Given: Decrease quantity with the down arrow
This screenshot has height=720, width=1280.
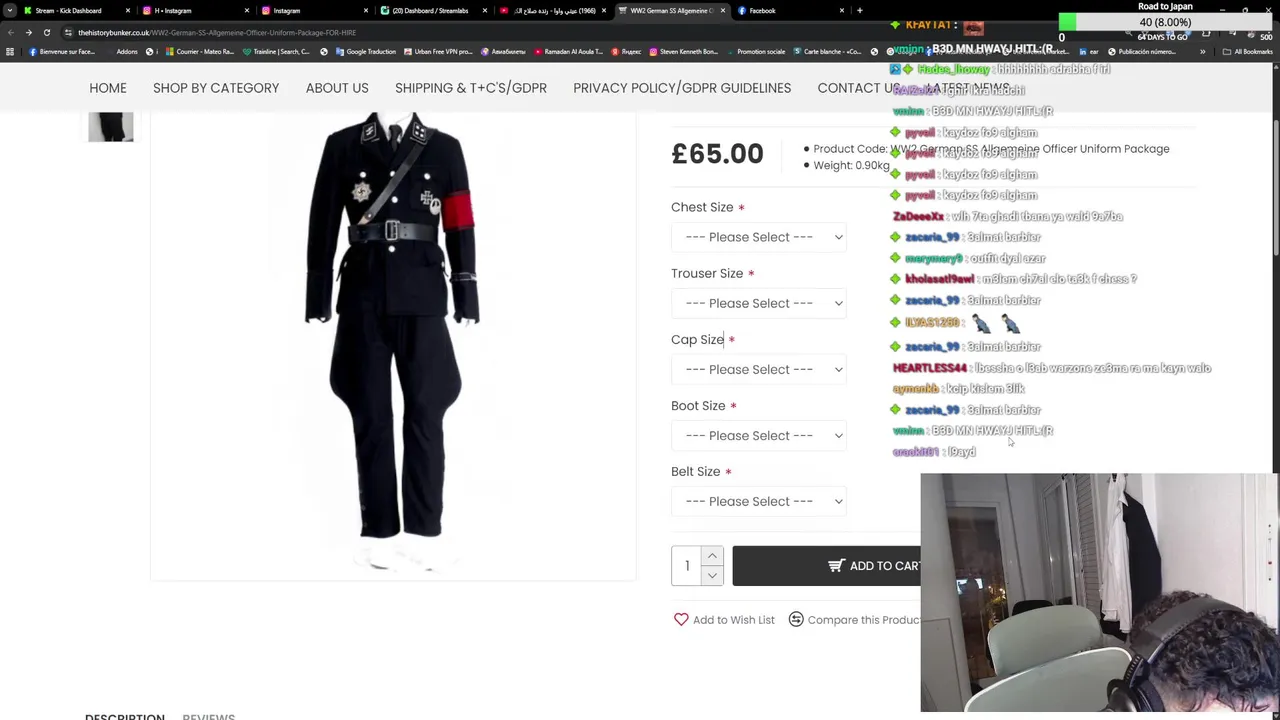Looking at the screenshot, I should (712, 575).
